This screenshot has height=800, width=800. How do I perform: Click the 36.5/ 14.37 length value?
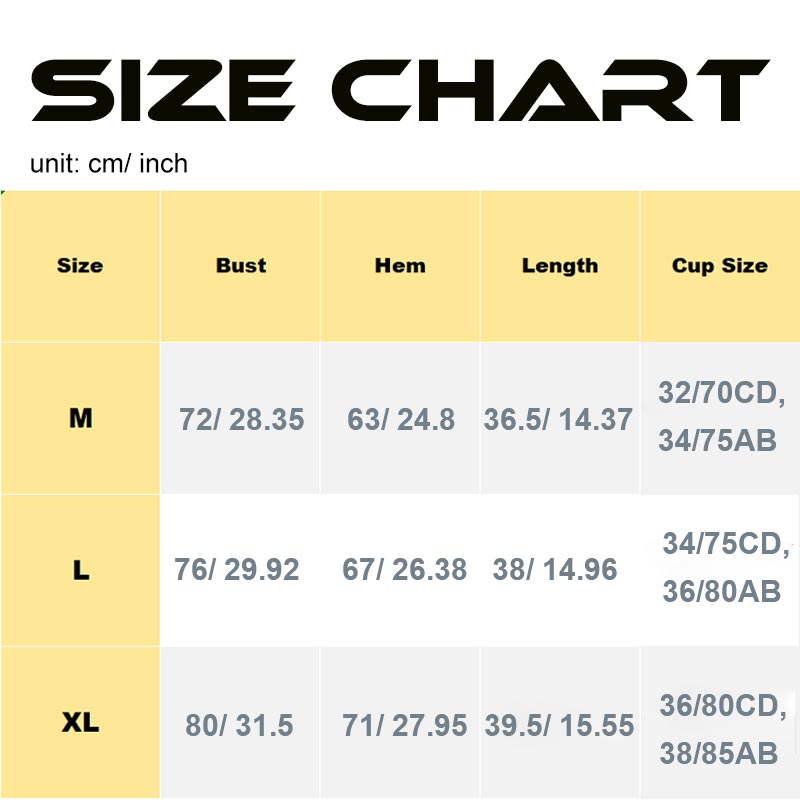pyautogui.click(x=558, y=419)
